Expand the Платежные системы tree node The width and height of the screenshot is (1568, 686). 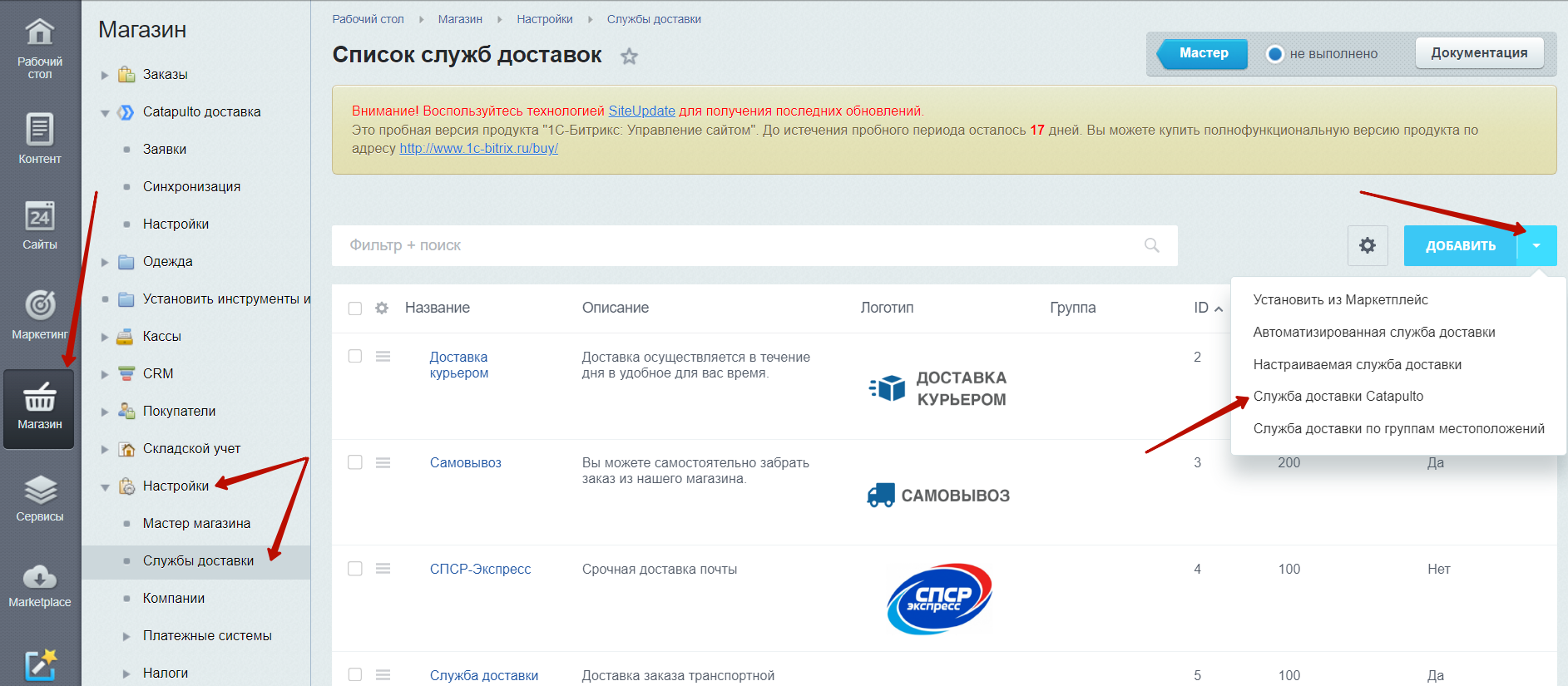[x=126, y=636]
